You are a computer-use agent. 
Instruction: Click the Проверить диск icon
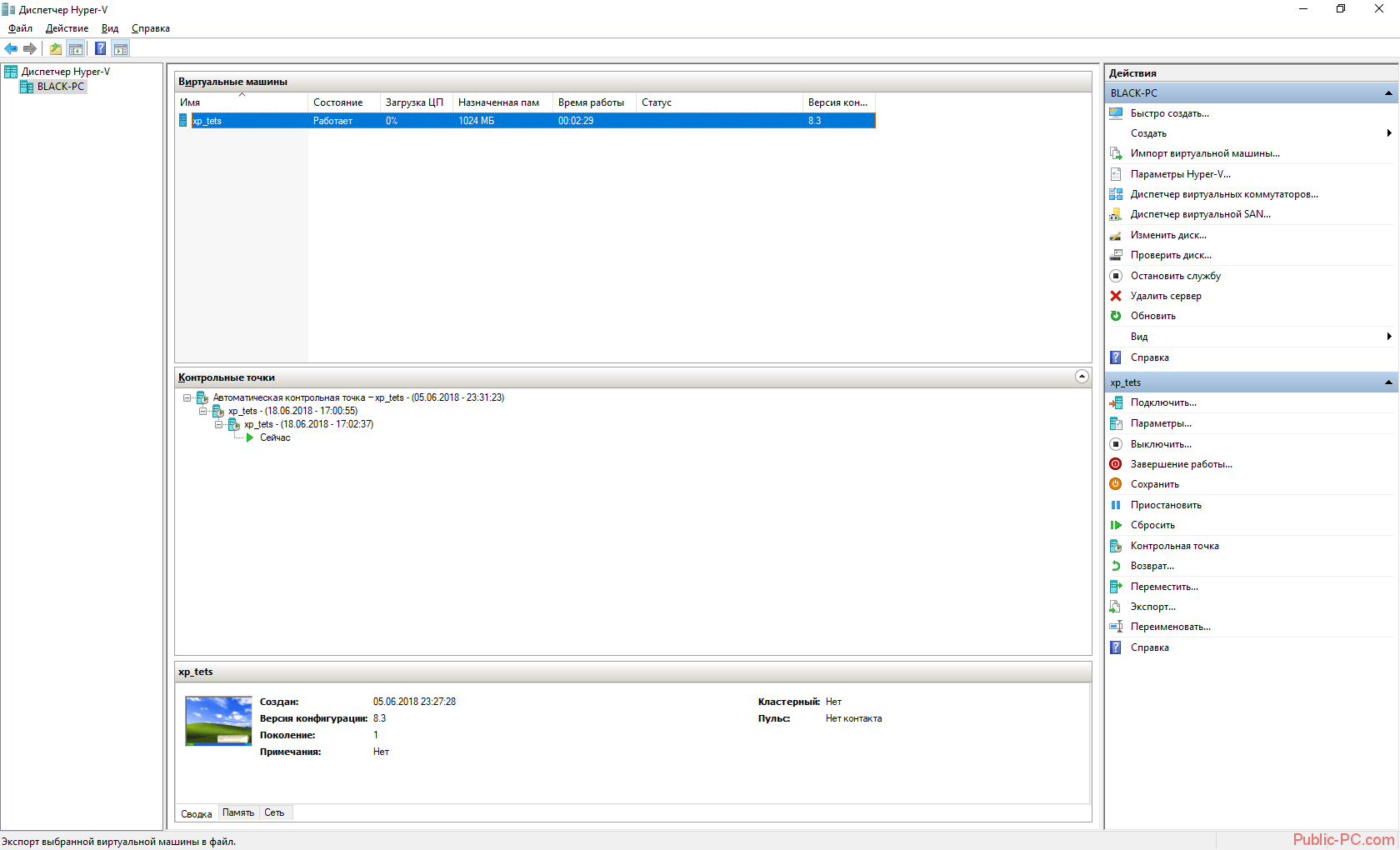click(x=1116, y=255)
